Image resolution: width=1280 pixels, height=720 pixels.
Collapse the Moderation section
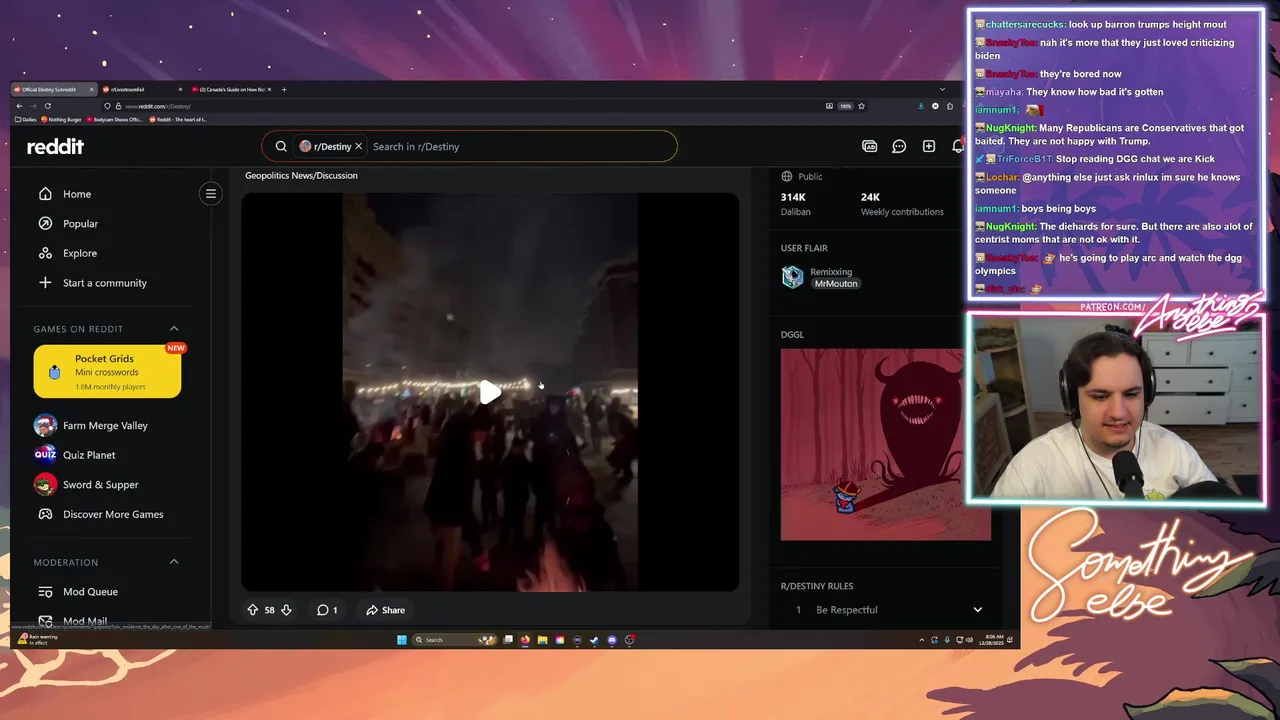pyautogui.click(x=174, y=562)
